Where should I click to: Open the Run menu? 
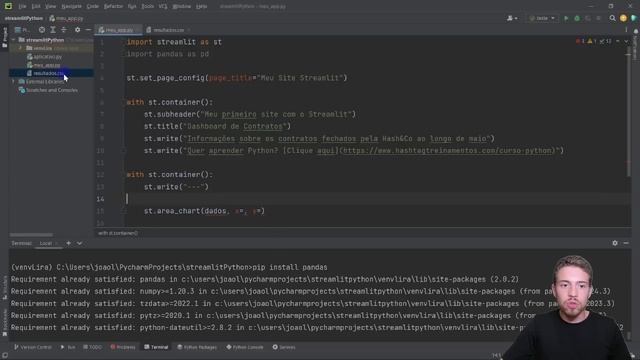click(132, 7)
